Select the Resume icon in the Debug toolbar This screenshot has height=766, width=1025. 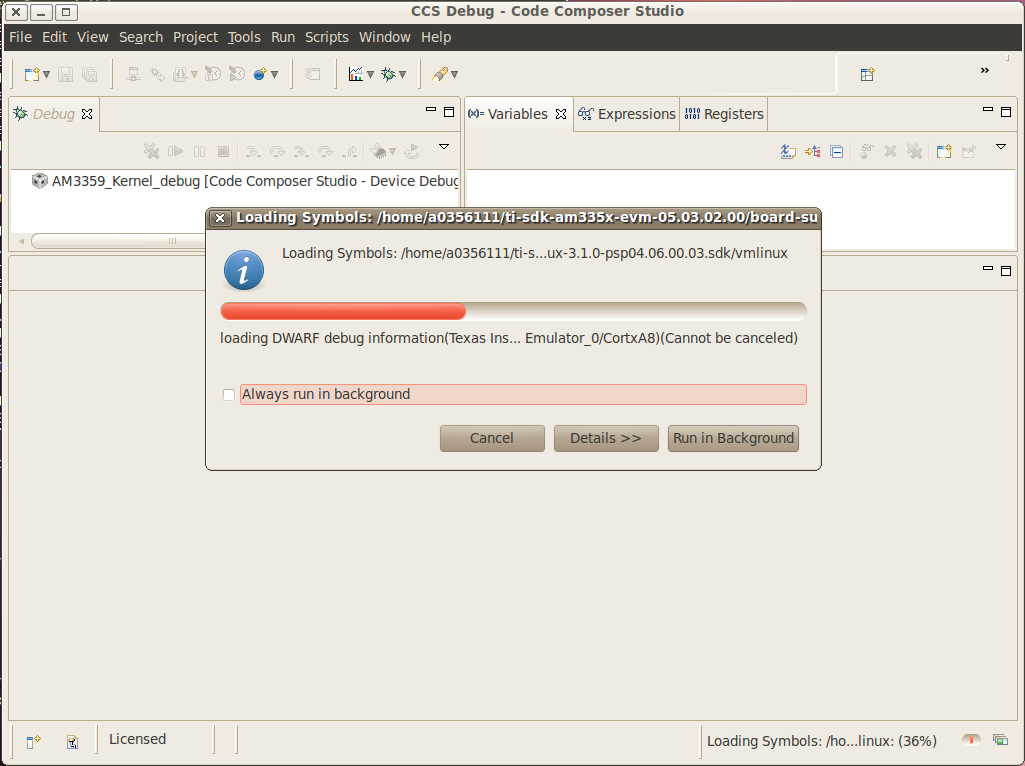[x=176, y=151]
